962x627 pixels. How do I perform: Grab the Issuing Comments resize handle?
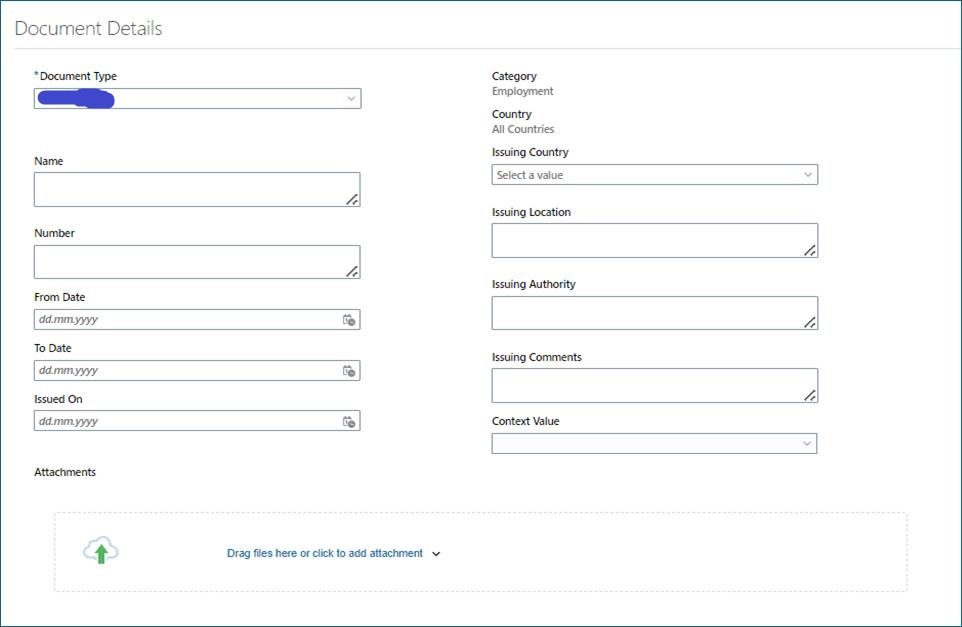pyautogui.click(x=810, y=396)
